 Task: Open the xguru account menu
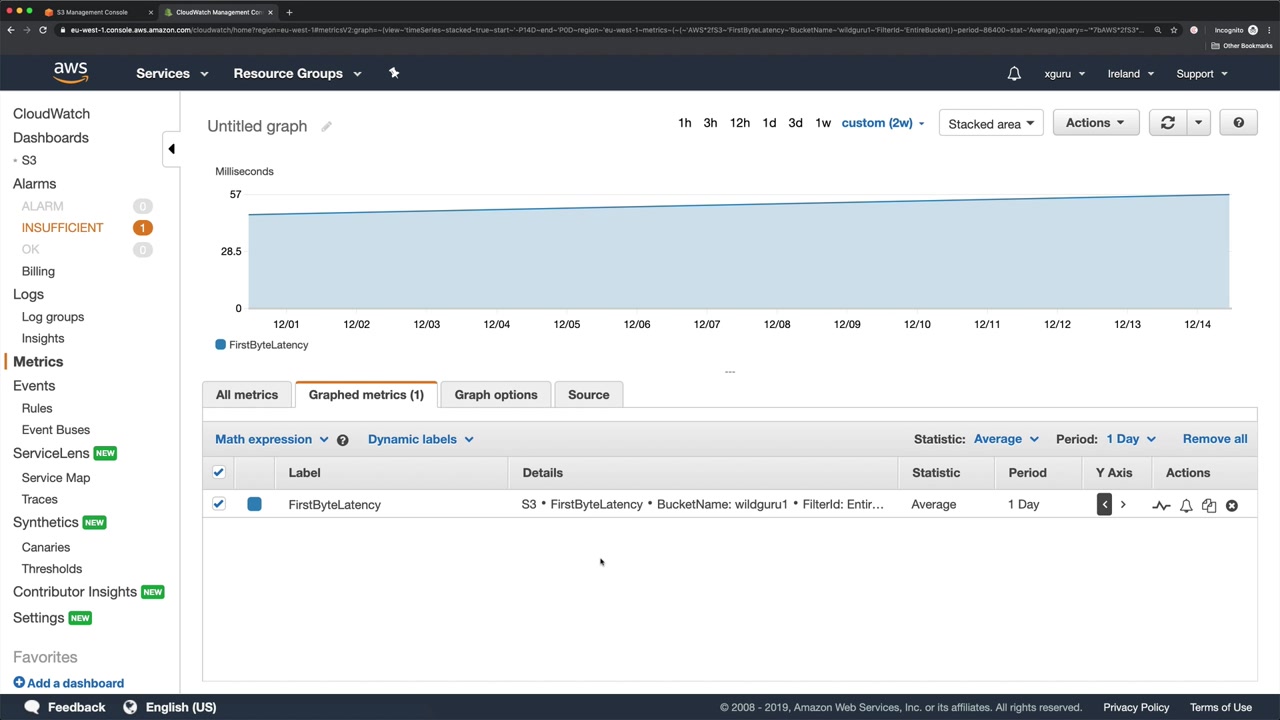coord(1065,73)
